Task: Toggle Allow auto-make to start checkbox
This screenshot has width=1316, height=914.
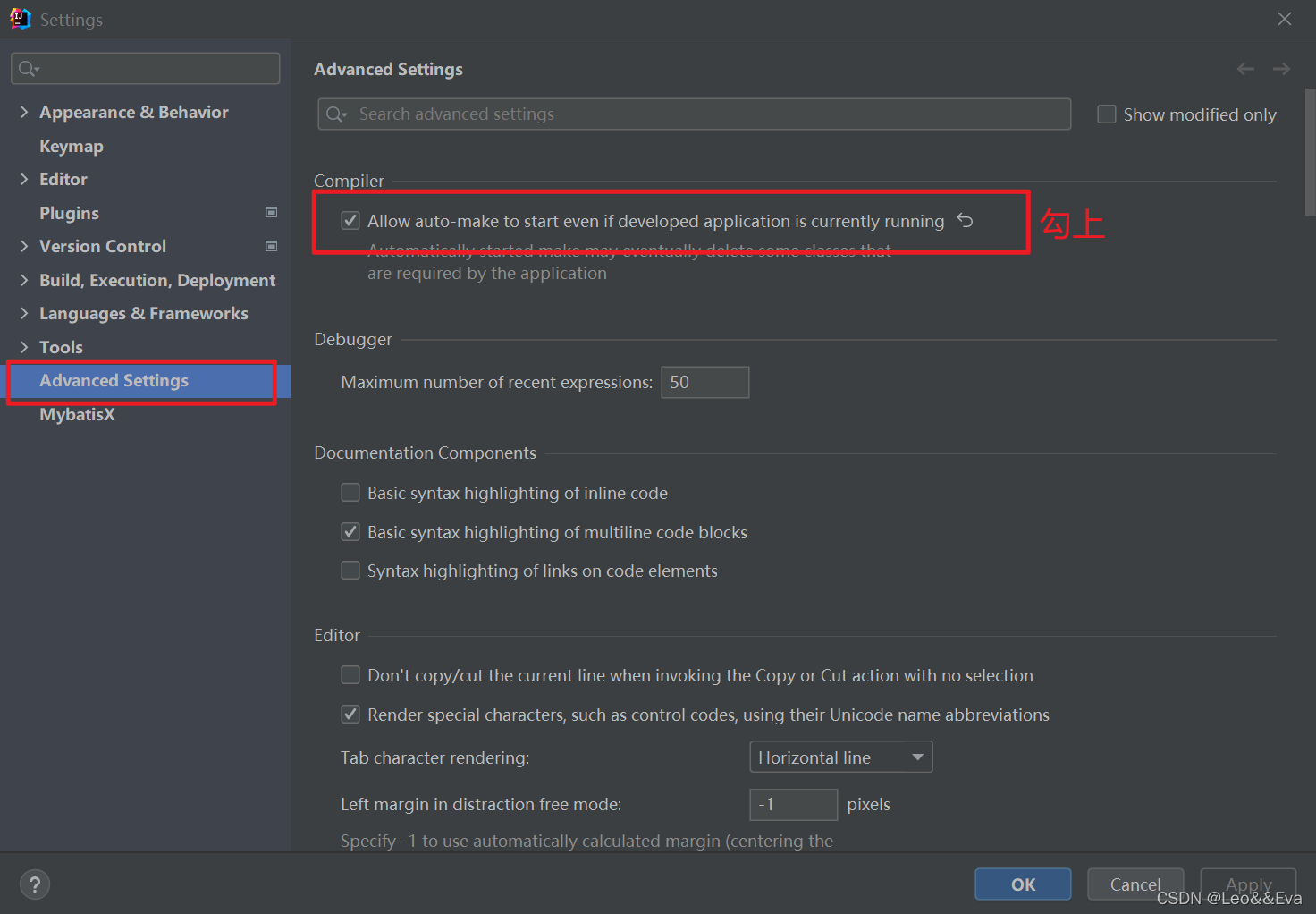Action: tap(350, 221)
